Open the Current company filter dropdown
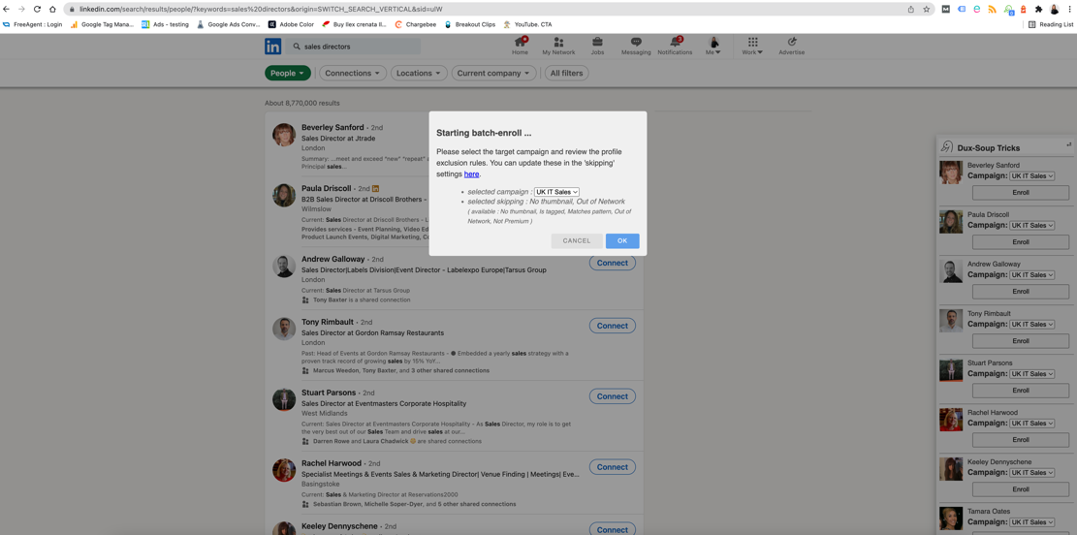The height and width of the screenshot is (536, 1078). tap(494, 73)
